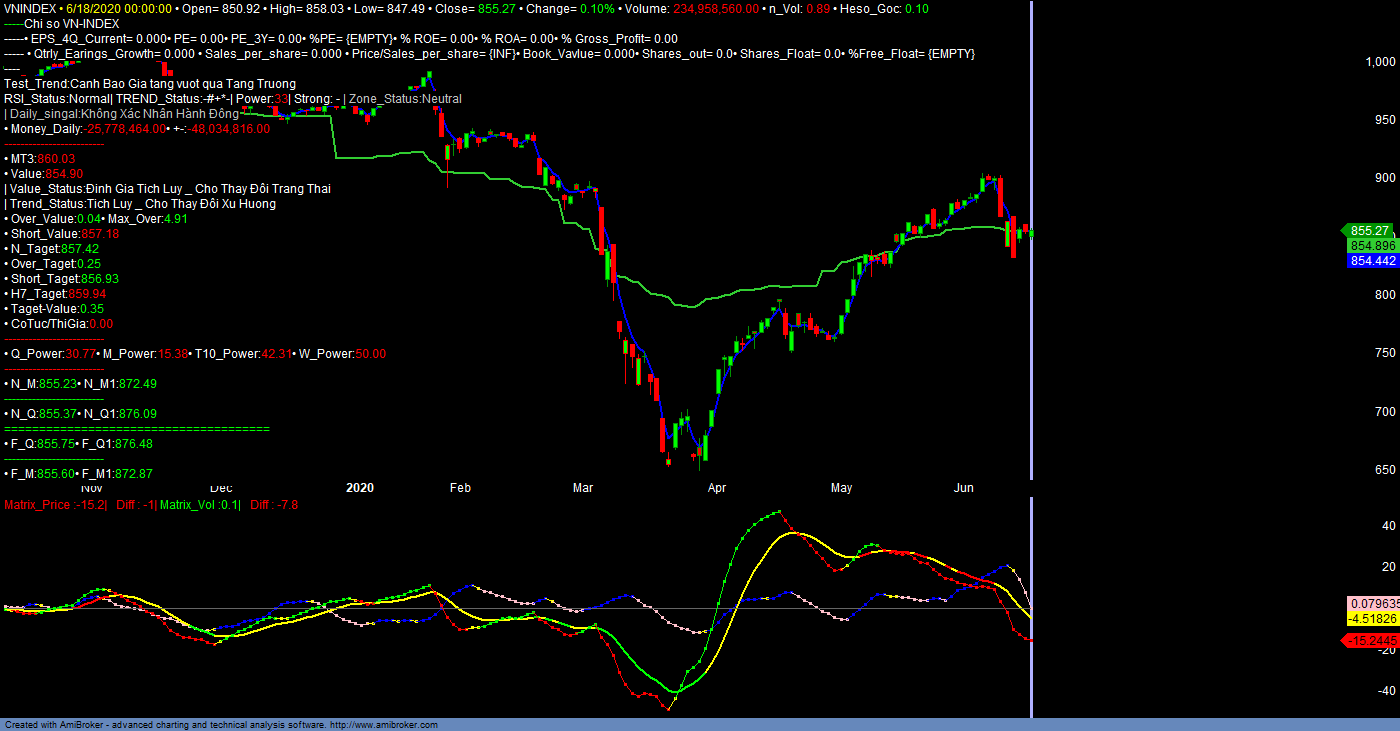Select the 2020 year label on axis
Viewport: 1400px width, 731px height.
pyautogui.click(x=359, y=488)
